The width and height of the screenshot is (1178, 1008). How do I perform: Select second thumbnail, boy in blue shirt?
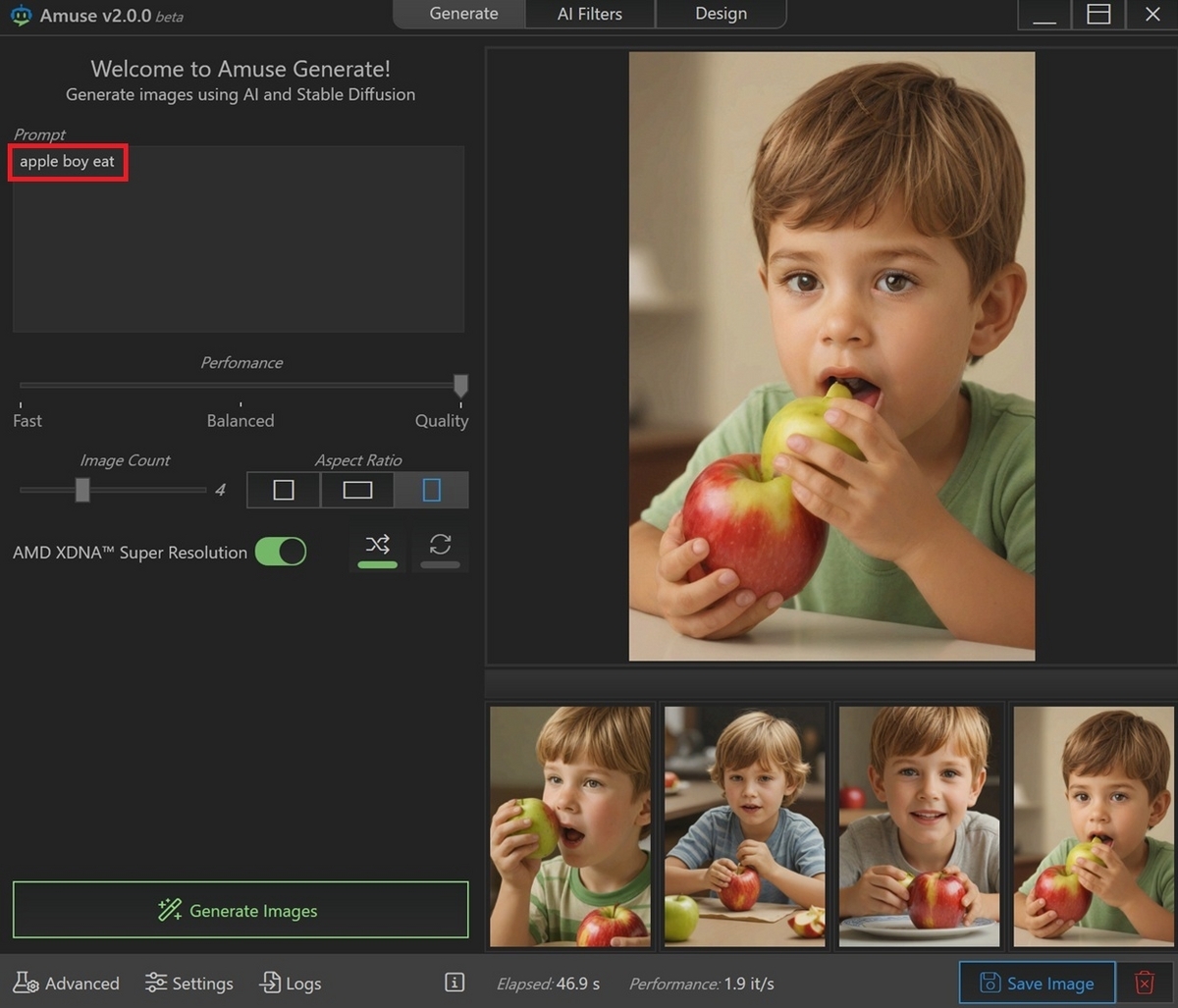pyautogui.click(x=745, y=826)
